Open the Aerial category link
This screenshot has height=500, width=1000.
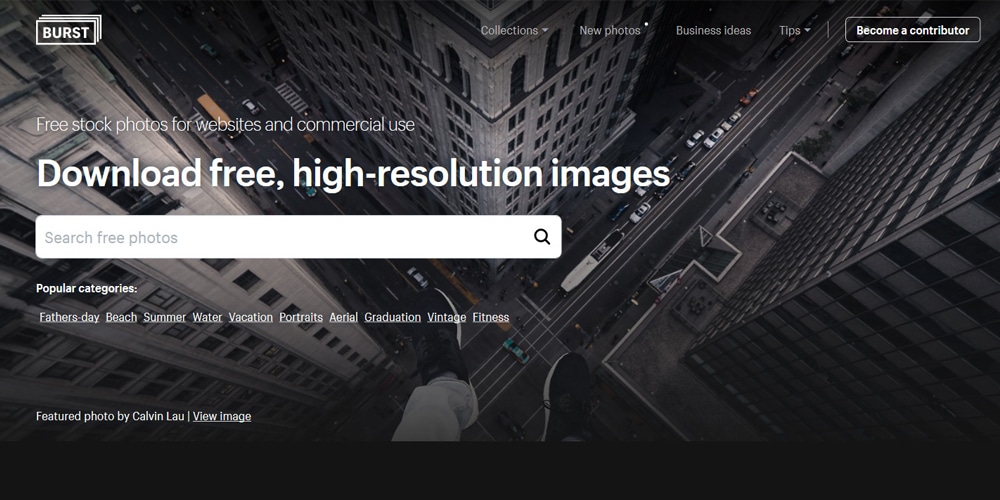tap(344, 317)
